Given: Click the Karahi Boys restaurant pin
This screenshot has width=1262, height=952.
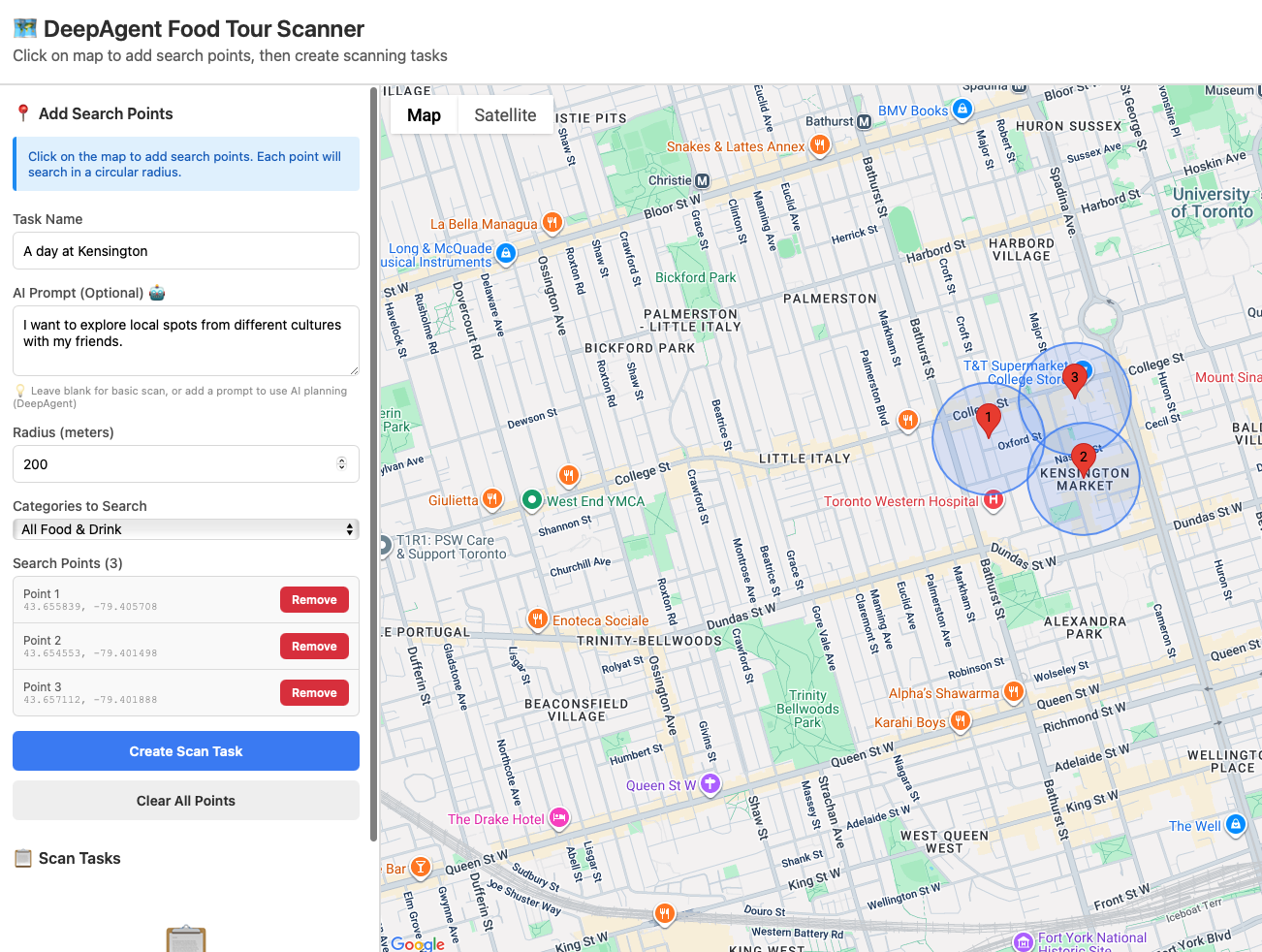Looking at the screenshot, I should tap(960, 720).
